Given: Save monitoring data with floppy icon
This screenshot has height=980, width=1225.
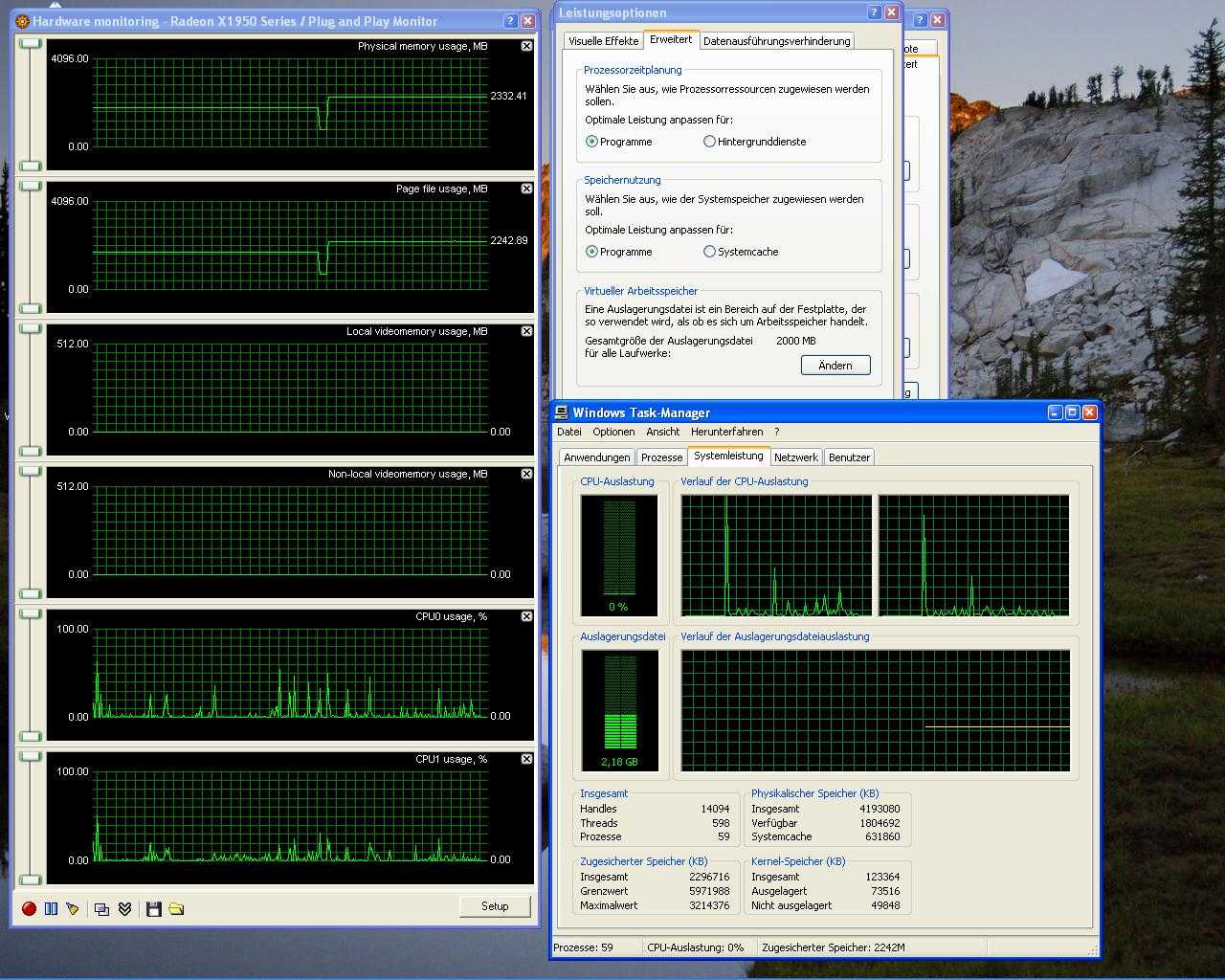Looking at the screenshot, I should pos(153,908).
